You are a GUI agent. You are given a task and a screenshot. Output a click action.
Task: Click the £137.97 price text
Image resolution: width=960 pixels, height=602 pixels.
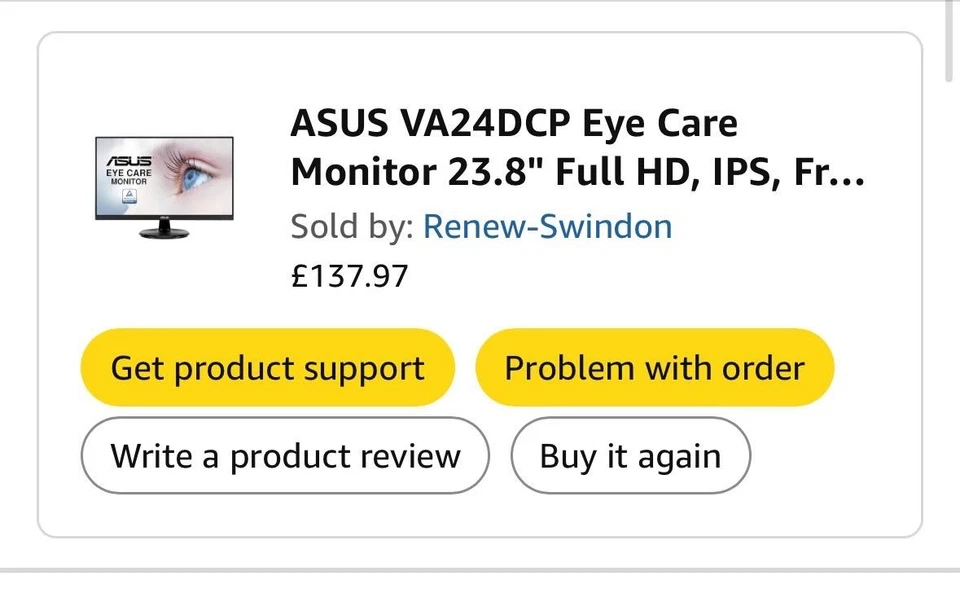point(349,276)
